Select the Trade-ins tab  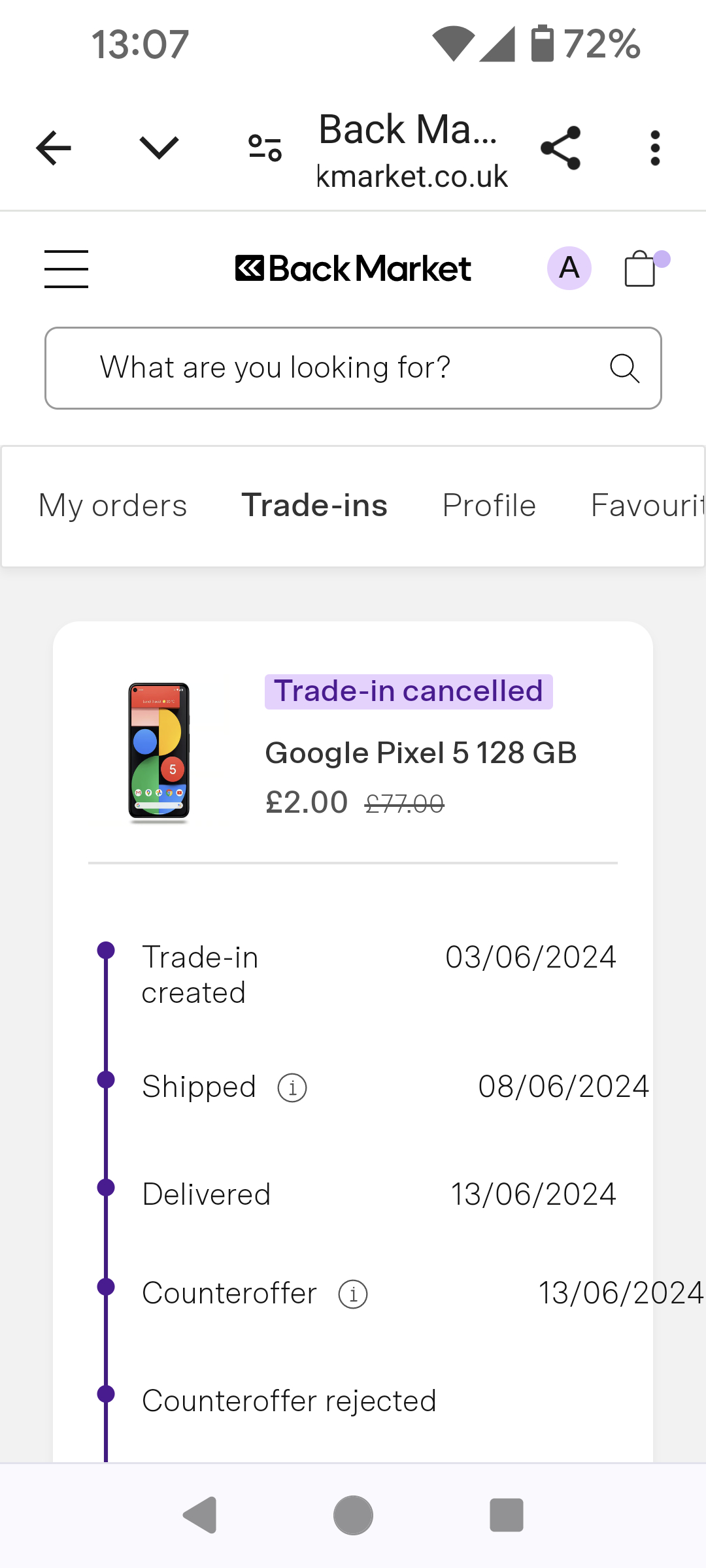pyautogui.click(x=314, y=506)
